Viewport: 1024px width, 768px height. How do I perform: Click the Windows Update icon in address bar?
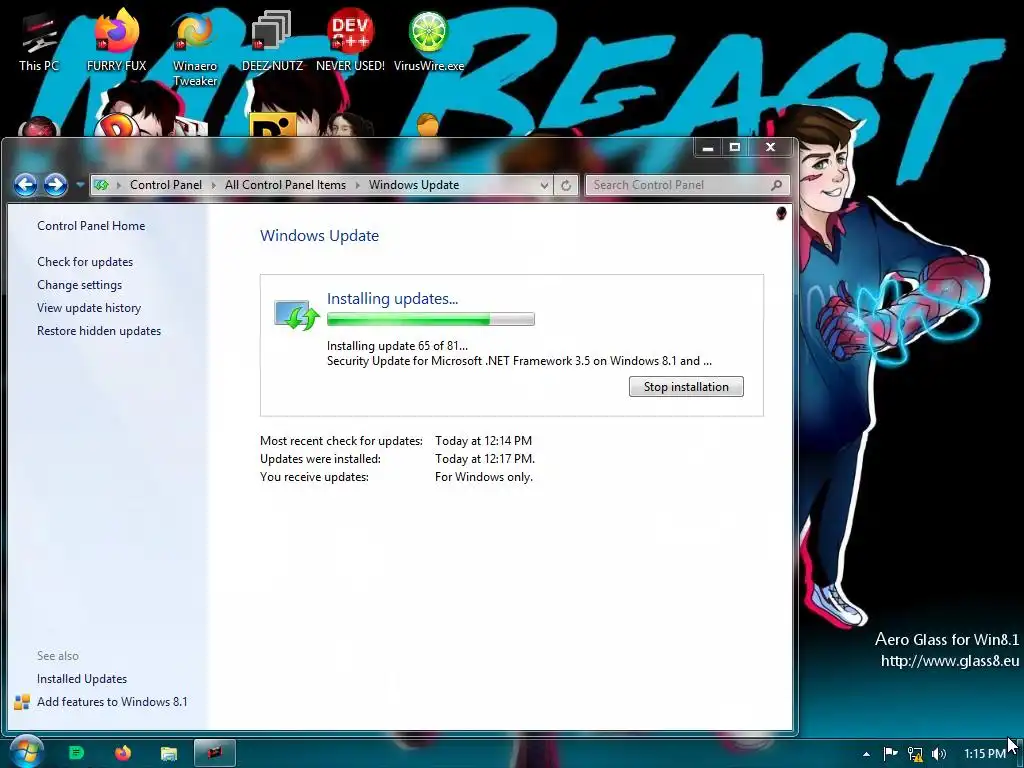[101, 185]
